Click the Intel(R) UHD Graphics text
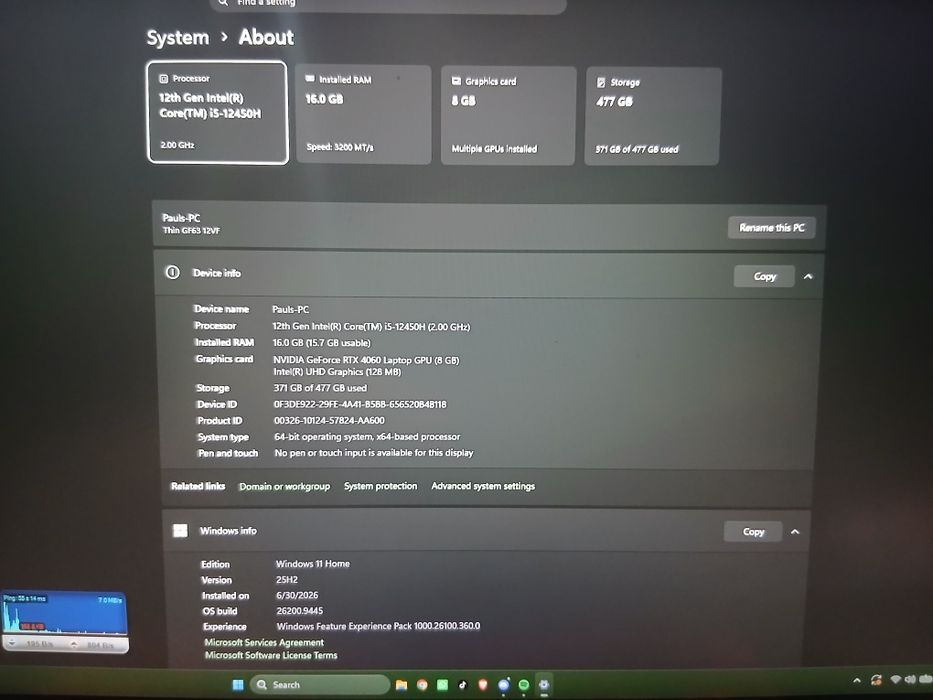933x700 pixels. [337, 371]
